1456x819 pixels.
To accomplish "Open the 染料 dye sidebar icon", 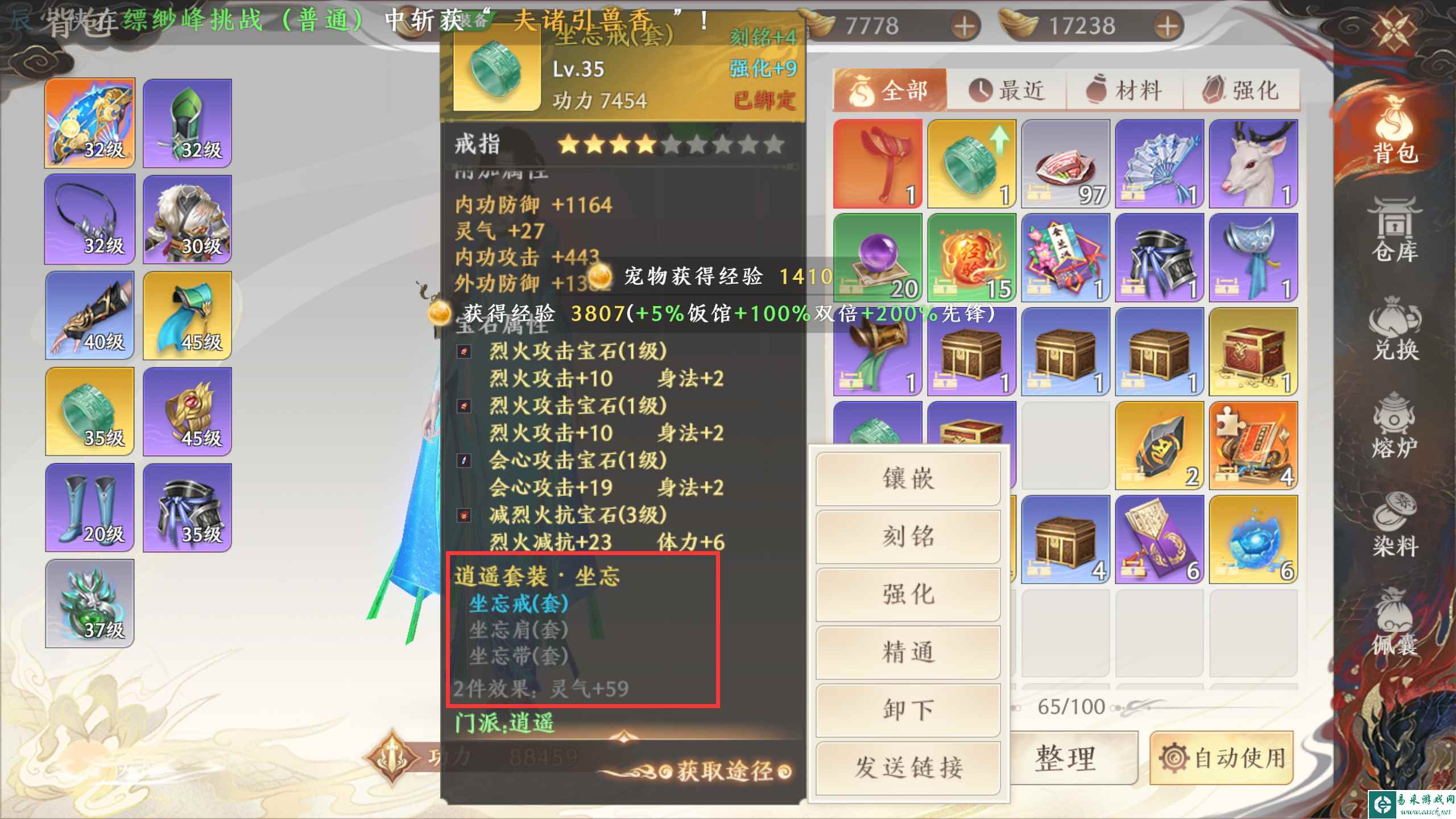I will [1395, 524].
